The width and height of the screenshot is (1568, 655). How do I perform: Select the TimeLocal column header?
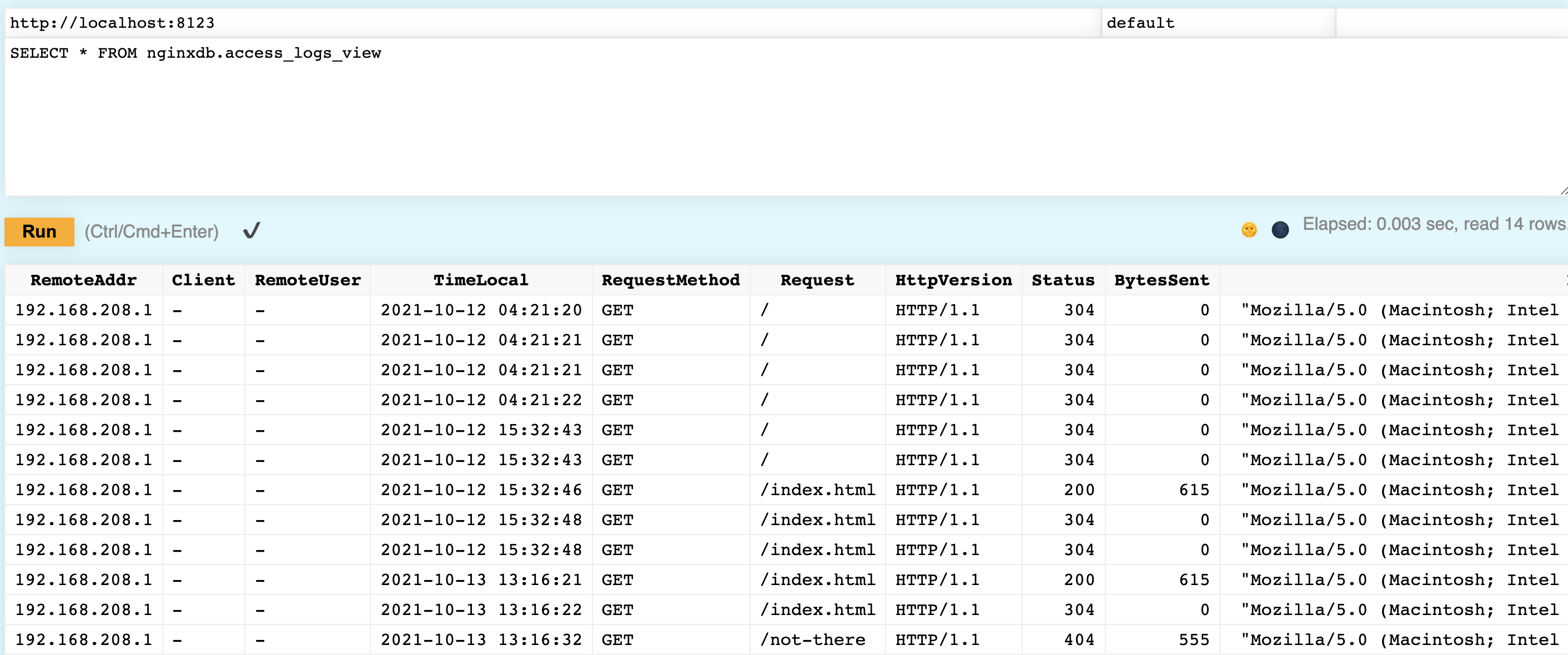[x=480, y=280]
